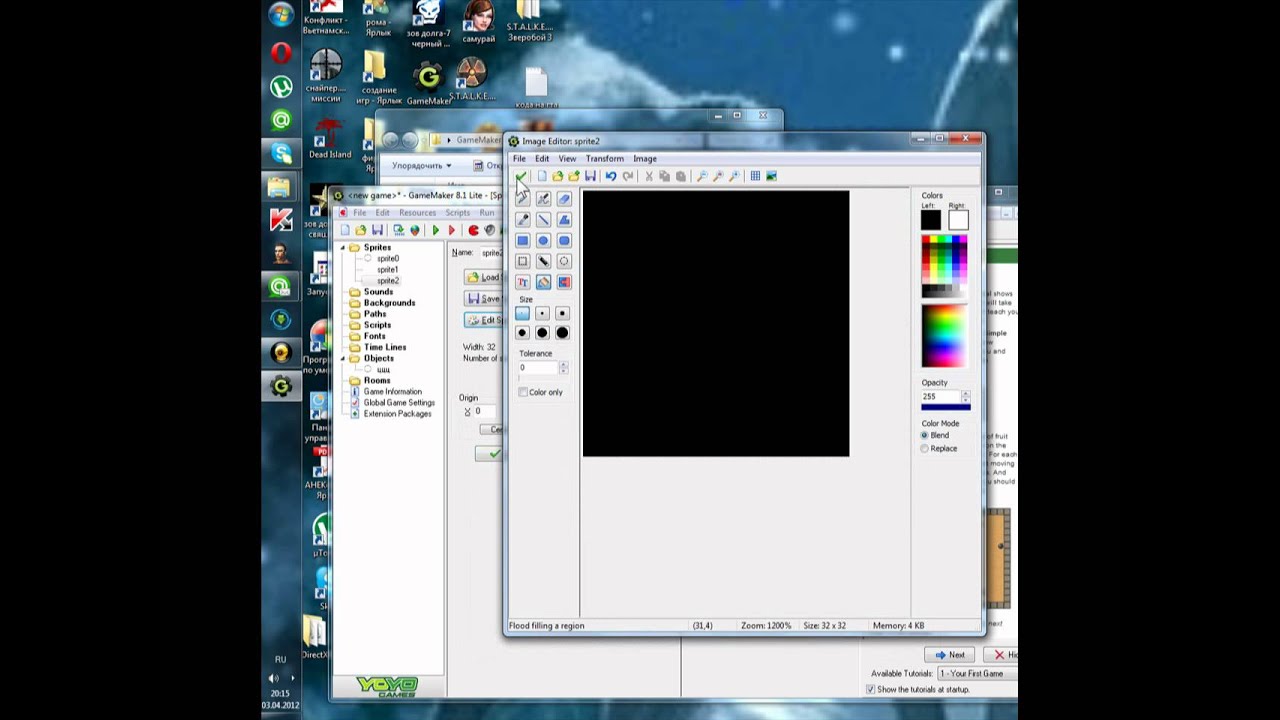1280x720 pixels.
Task: Select the Change color tool
Action: tap(564, 283)
